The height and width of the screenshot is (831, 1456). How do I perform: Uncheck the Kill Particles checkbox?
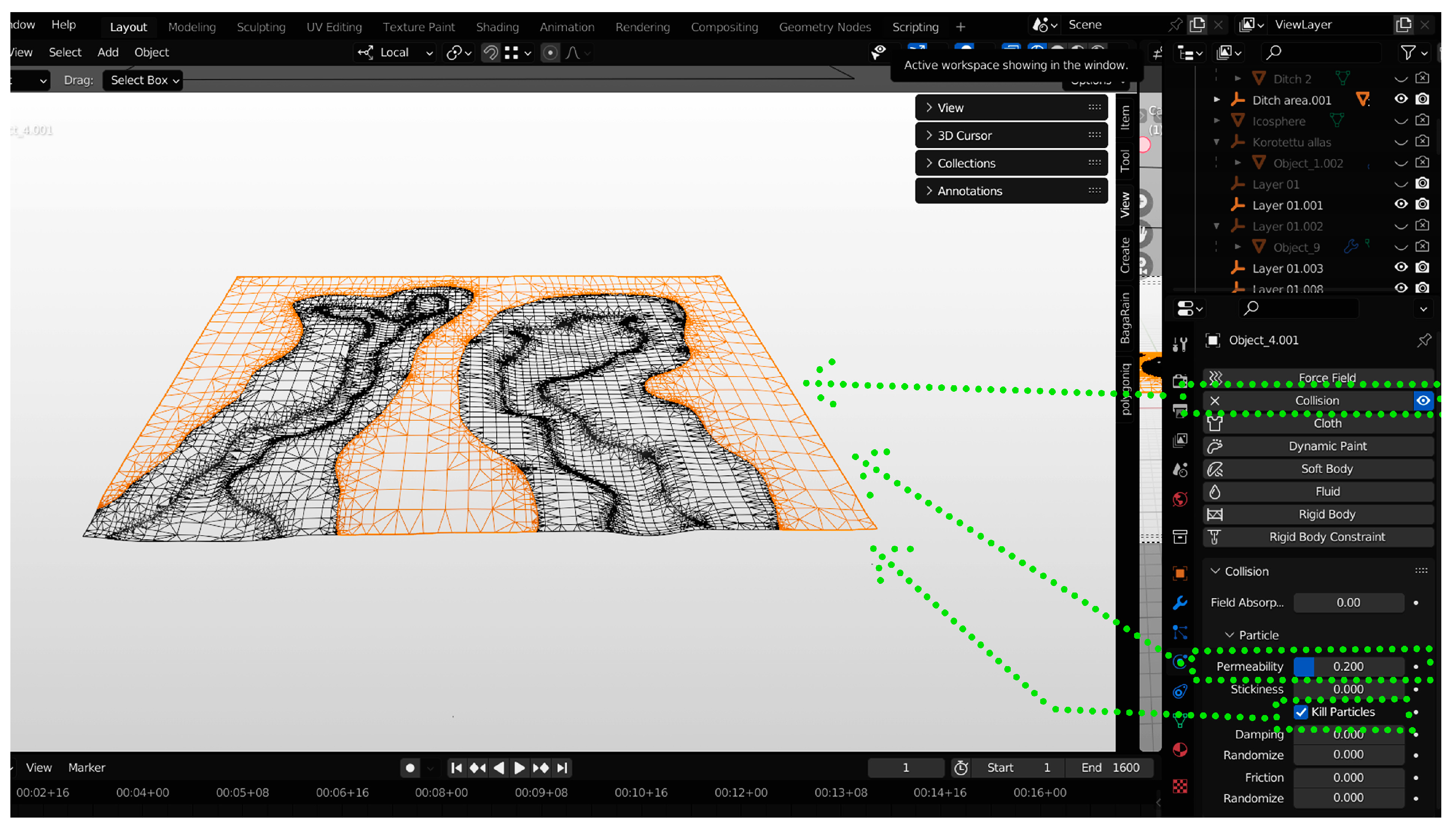(x=1300, y=712)
